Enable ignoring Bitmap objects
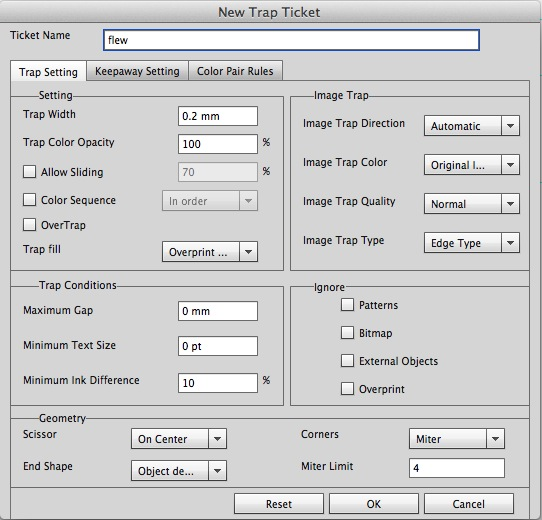This screenshot has height=520, width=542. tap(347, 333)
